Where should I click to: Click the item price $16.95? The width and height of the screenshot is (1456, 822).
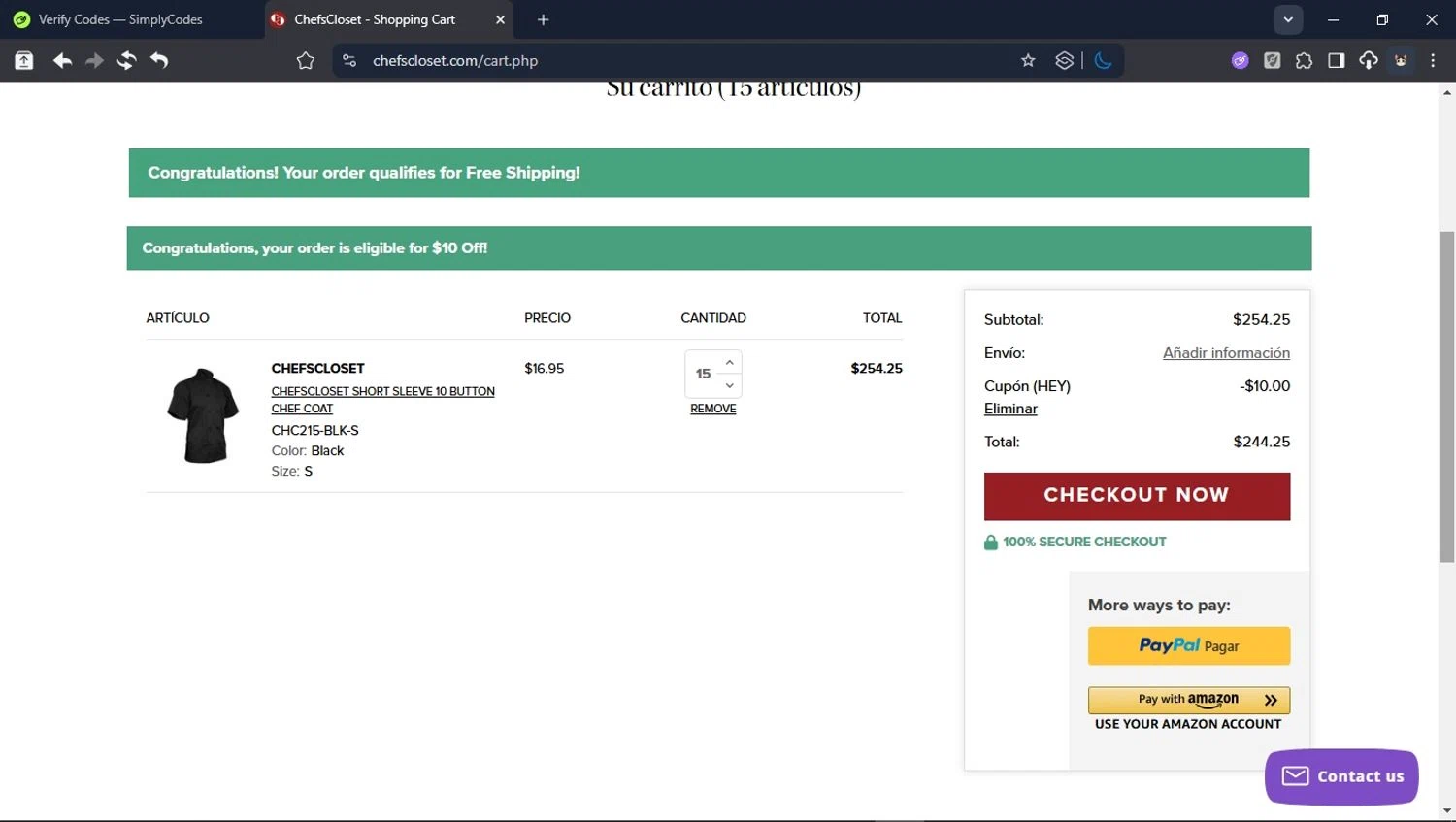click(x=544, y=369)
